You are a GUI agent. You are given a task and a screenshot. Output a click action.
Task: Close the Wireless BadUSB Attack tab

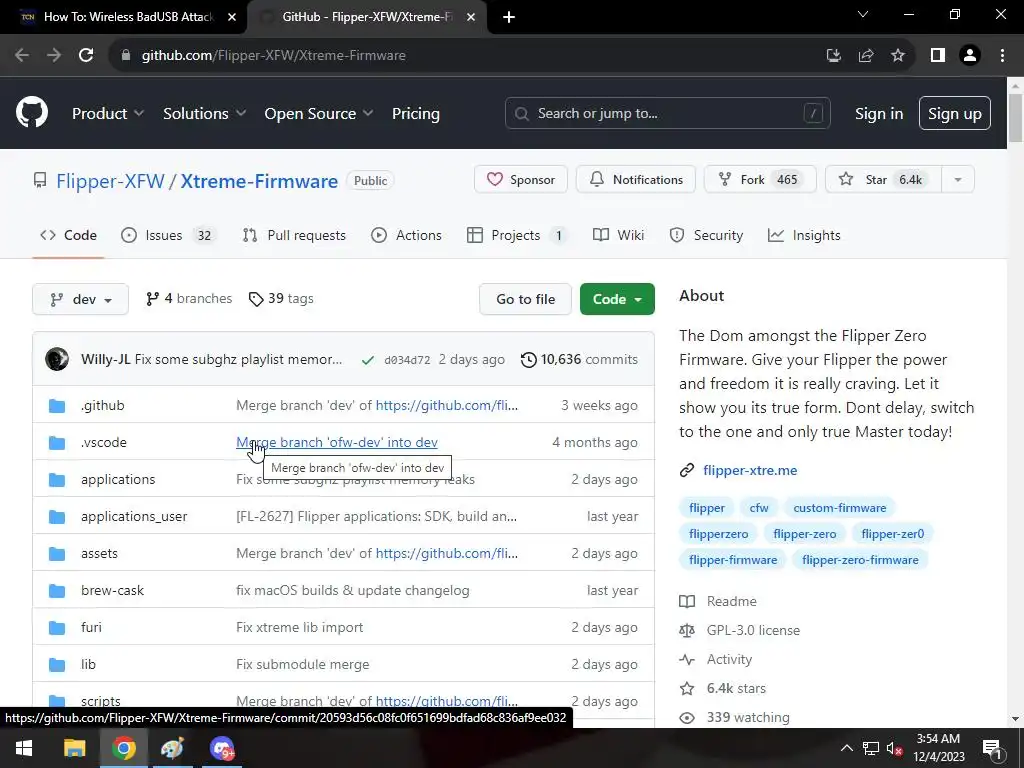coord(232,17)
